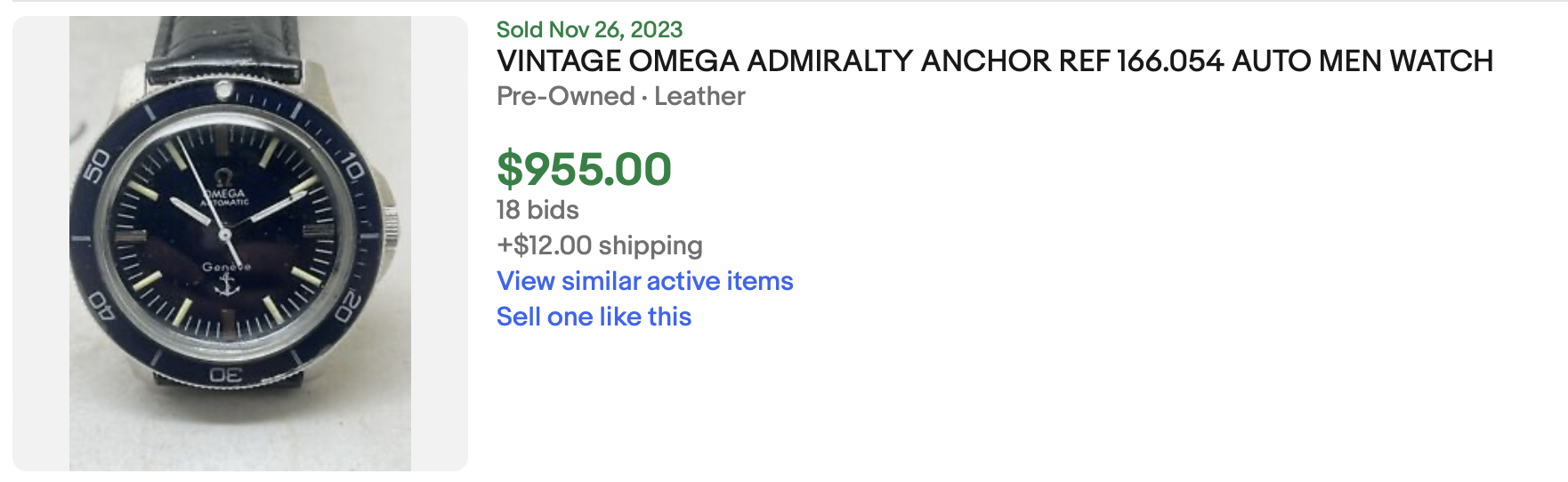The width and height of the screenshot is (1568, 482).
Task: Click the anchor emblem on the watch dial
Action: (227, 285)
